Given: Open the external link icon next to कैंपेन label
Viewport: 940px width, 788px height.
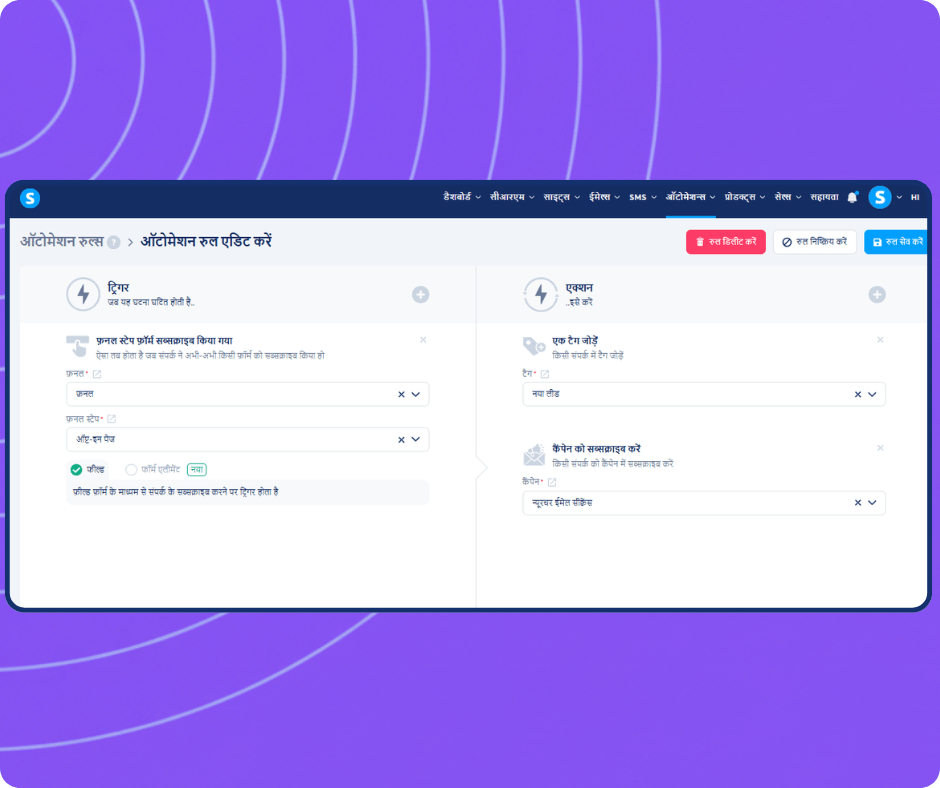Looking at the screenshot, I should click(x=552, y=482).
